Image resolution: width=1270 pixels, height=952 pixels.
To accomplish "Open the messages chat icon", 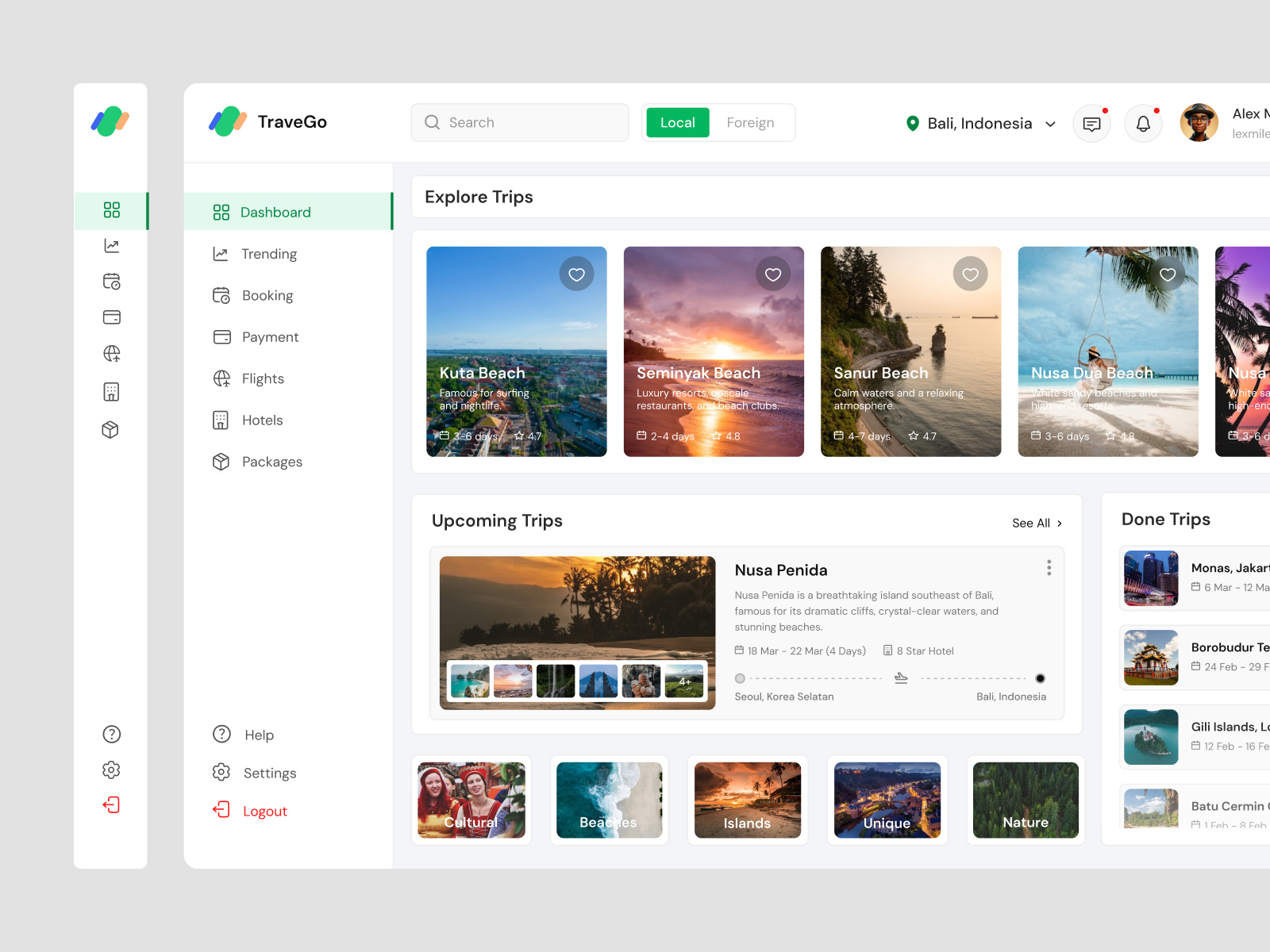I will pos(1092,124).
